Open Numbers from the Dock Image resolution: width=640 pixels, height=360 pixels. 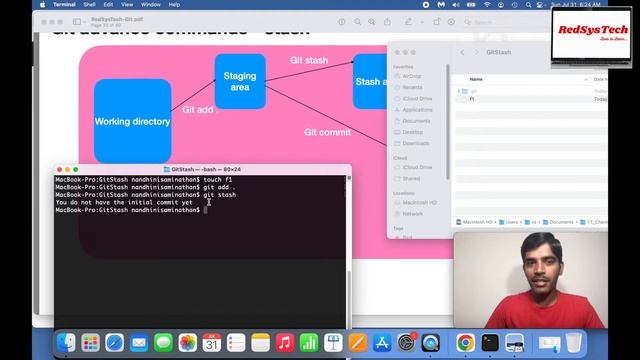click(x=309, y=343)
